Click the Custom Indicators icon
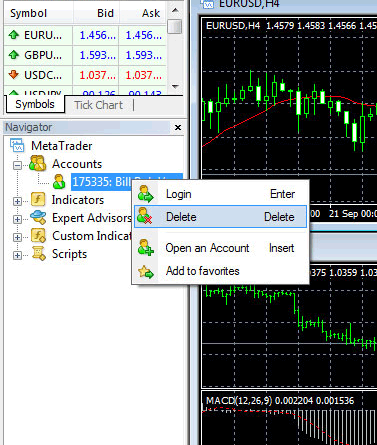Screen dimensions: 377x445 click(38, 235)
